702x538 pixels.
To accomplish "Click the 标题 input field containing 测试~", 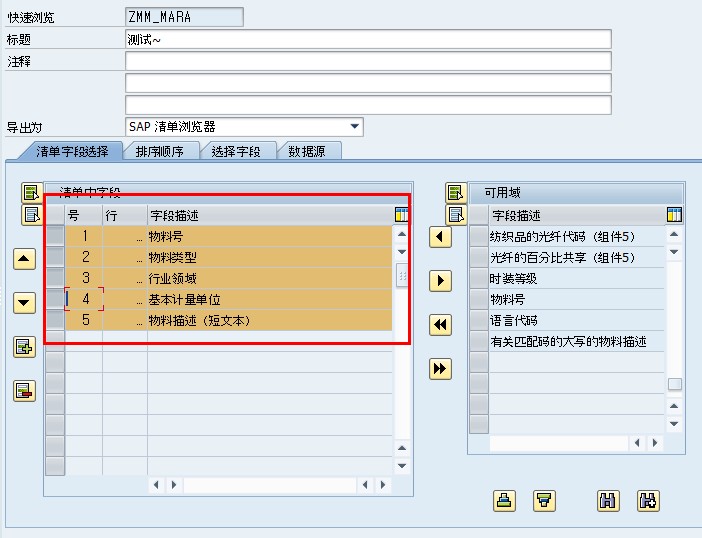I will tap(368, 39).
